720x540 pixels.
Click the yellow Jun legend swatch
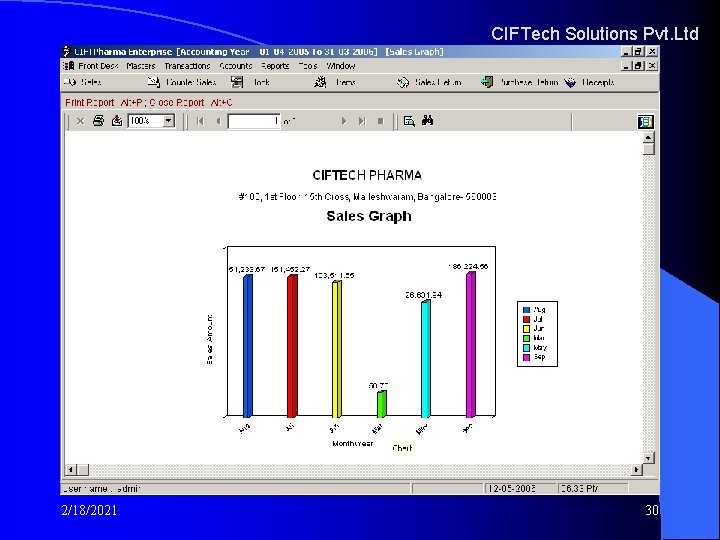click(x=527, y=329)
